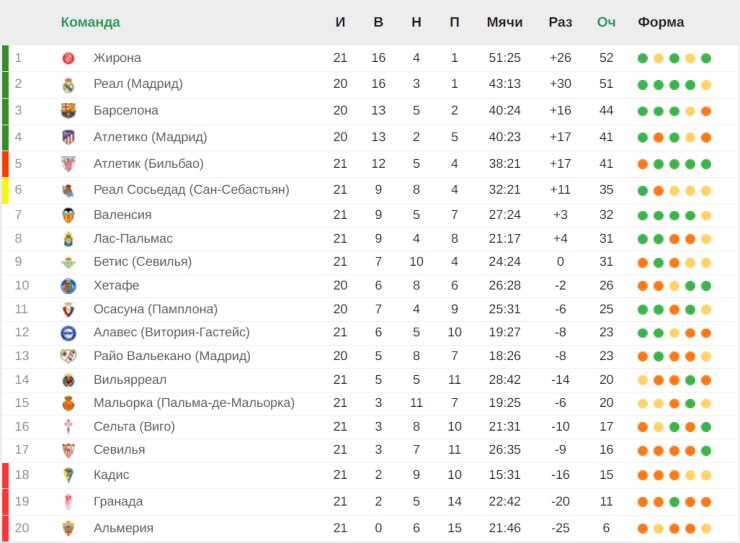Click the Реал (Мадрид) club crest icon
The image size is (740, 543).
pos(68,84)
